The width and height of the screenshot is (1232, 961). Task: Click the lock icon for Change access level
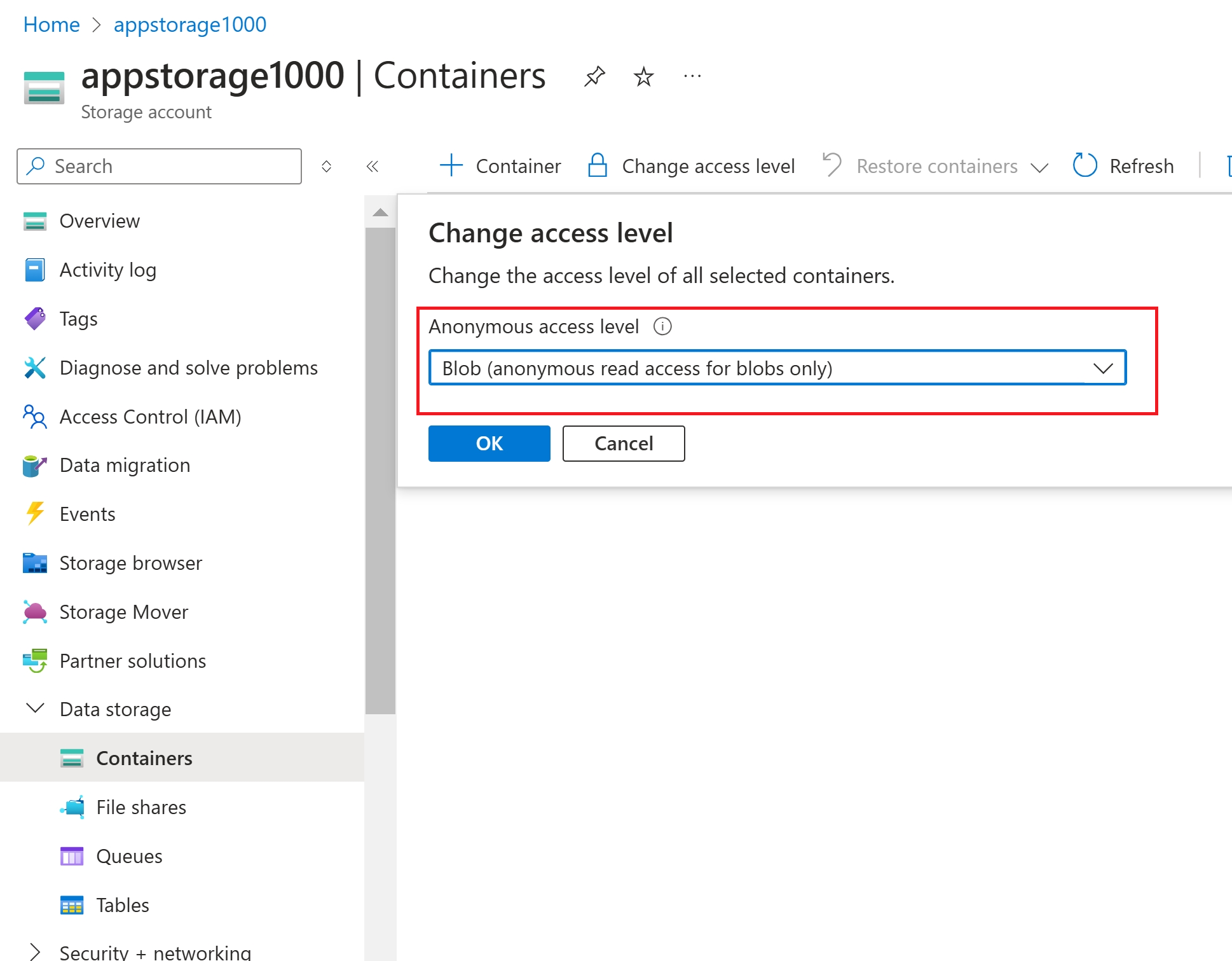[x=598, y=165]
